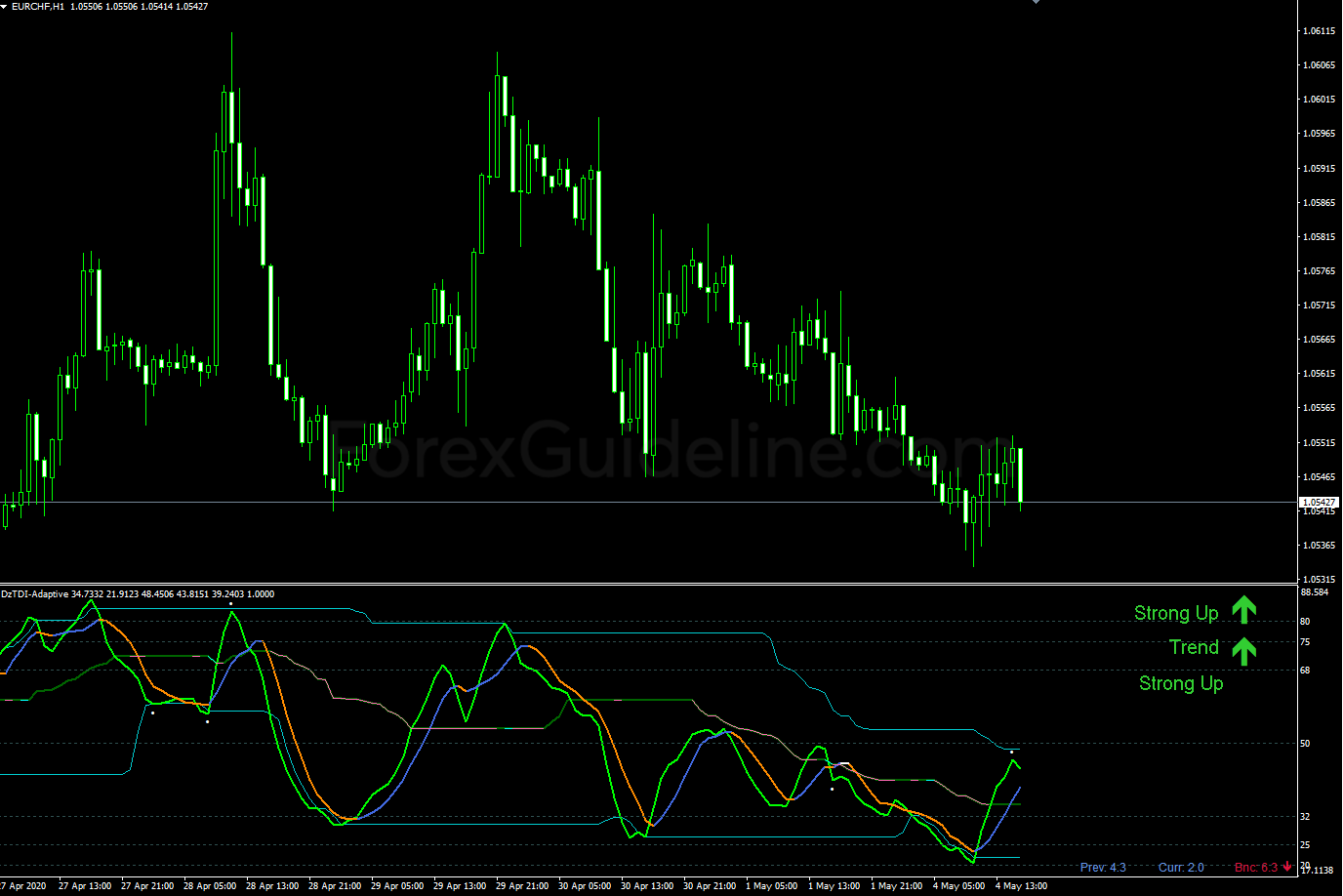Screen dimensions: 1343x896
Task: Click the 29 Apr 05:00 time label
Action: [x=397, y=886]
